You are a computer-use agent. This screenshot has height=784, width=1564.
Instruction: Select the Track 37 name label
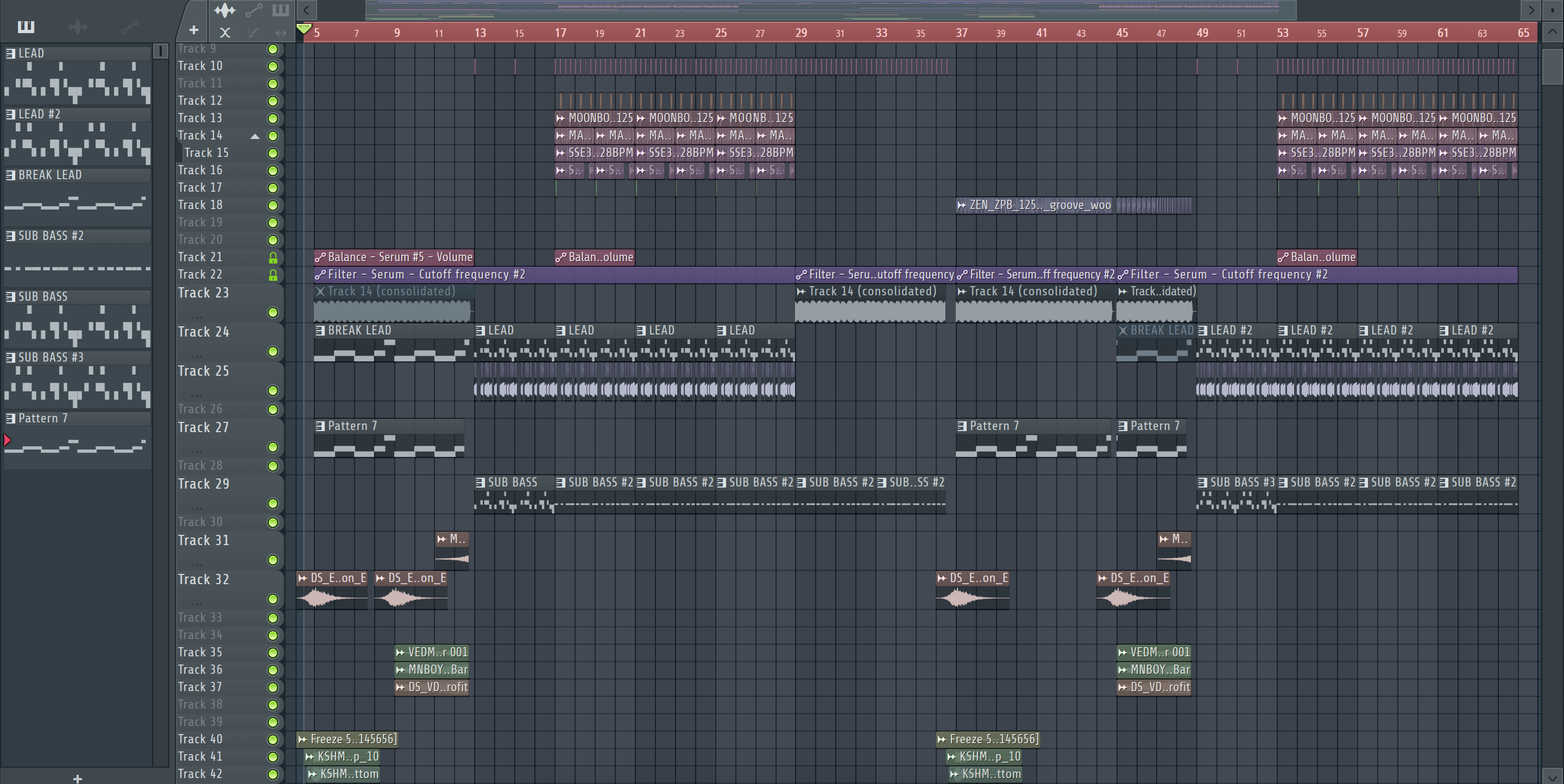pos(200,687)
